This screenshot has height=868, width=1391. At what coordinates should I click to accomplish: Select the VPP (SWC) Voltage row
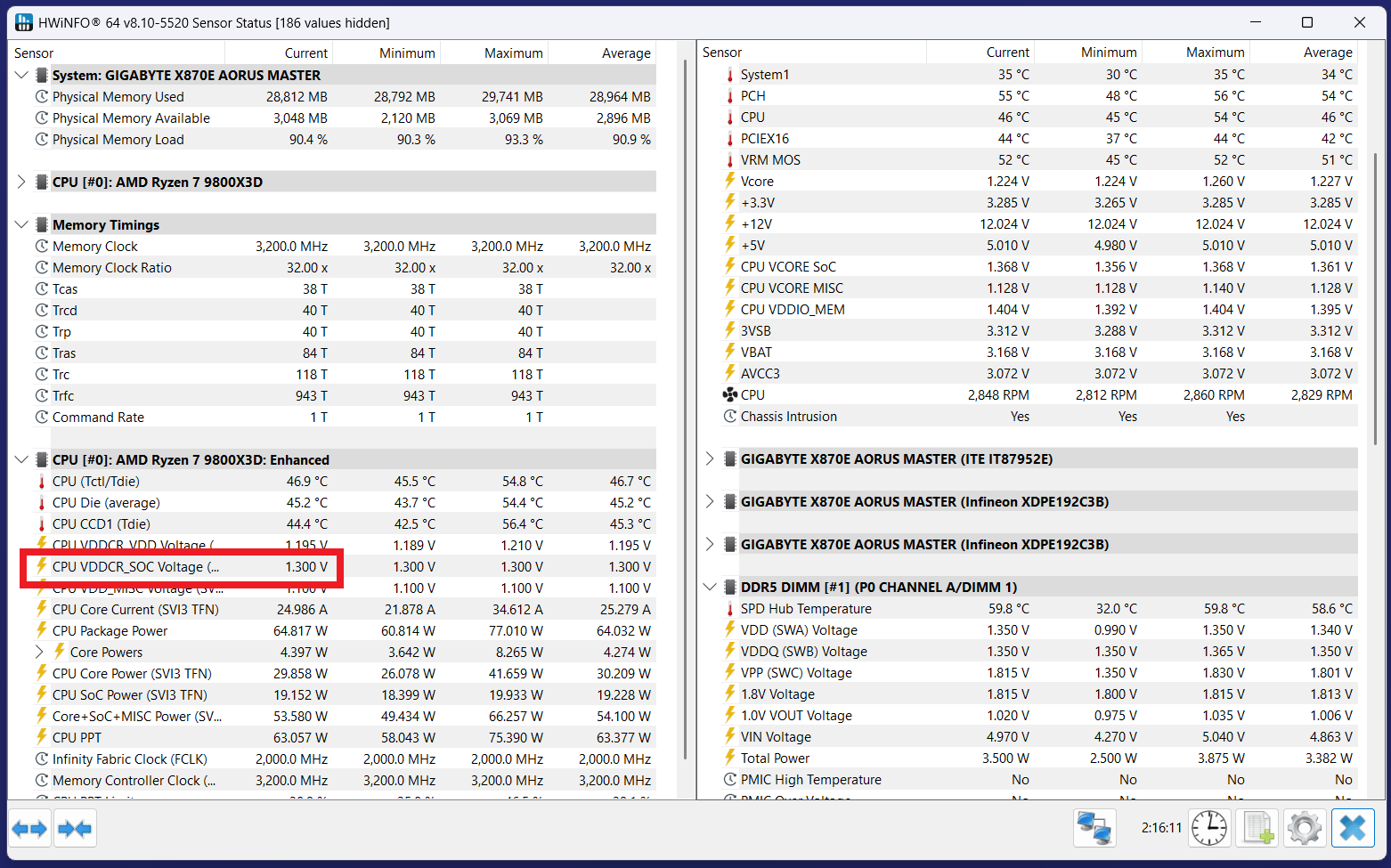pyautogui.click(x=1040, y=673)
